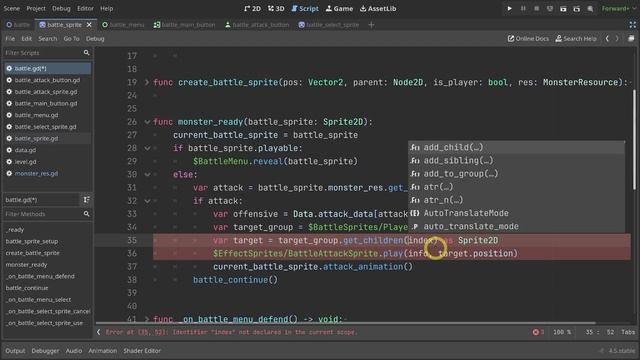640x360 pixels.
Task: Open the AssetLib workspace
Action: click(378, 8)
